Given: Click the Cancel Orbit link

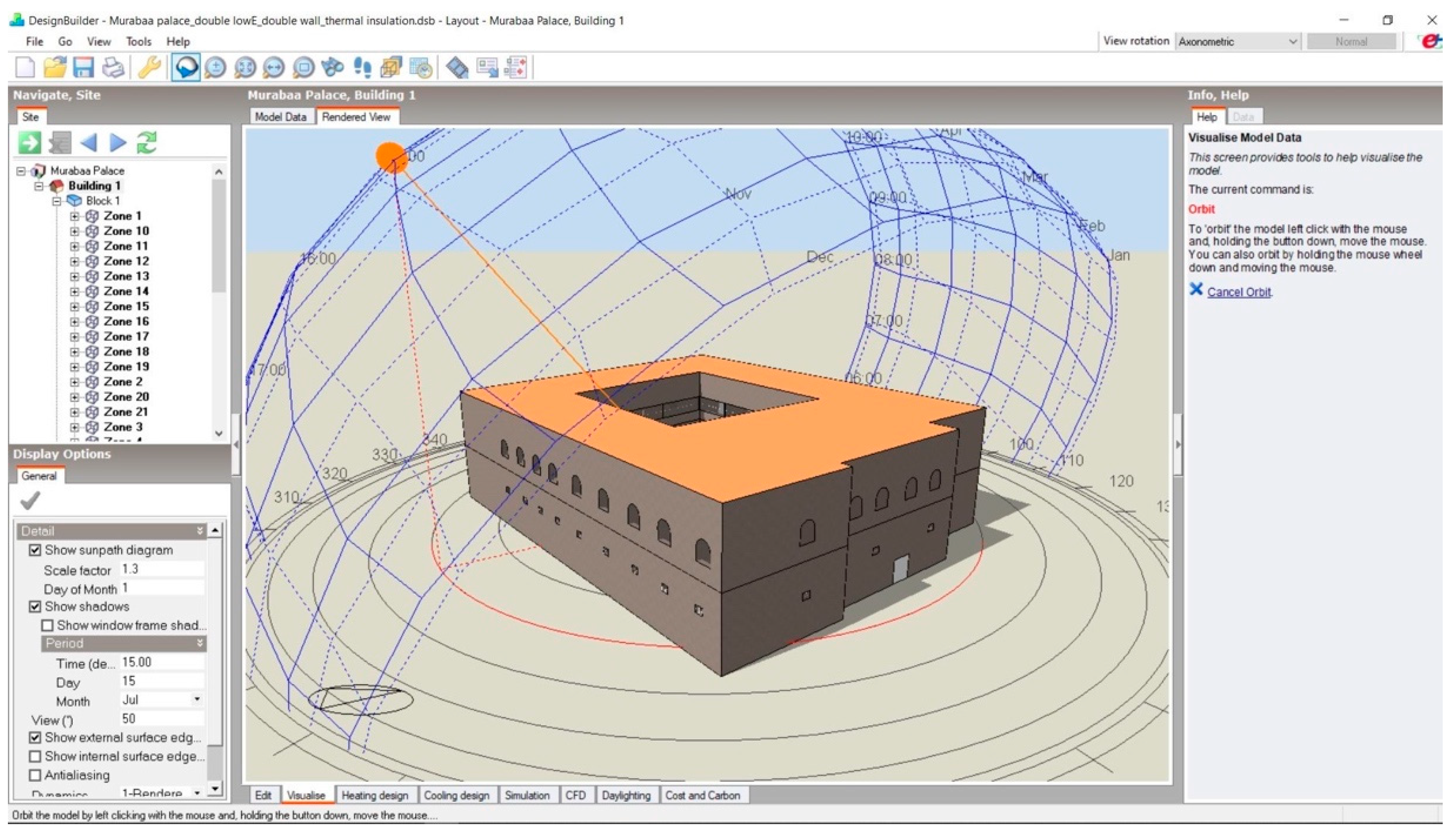Looking at the screenshot, I should point(1239,292).
